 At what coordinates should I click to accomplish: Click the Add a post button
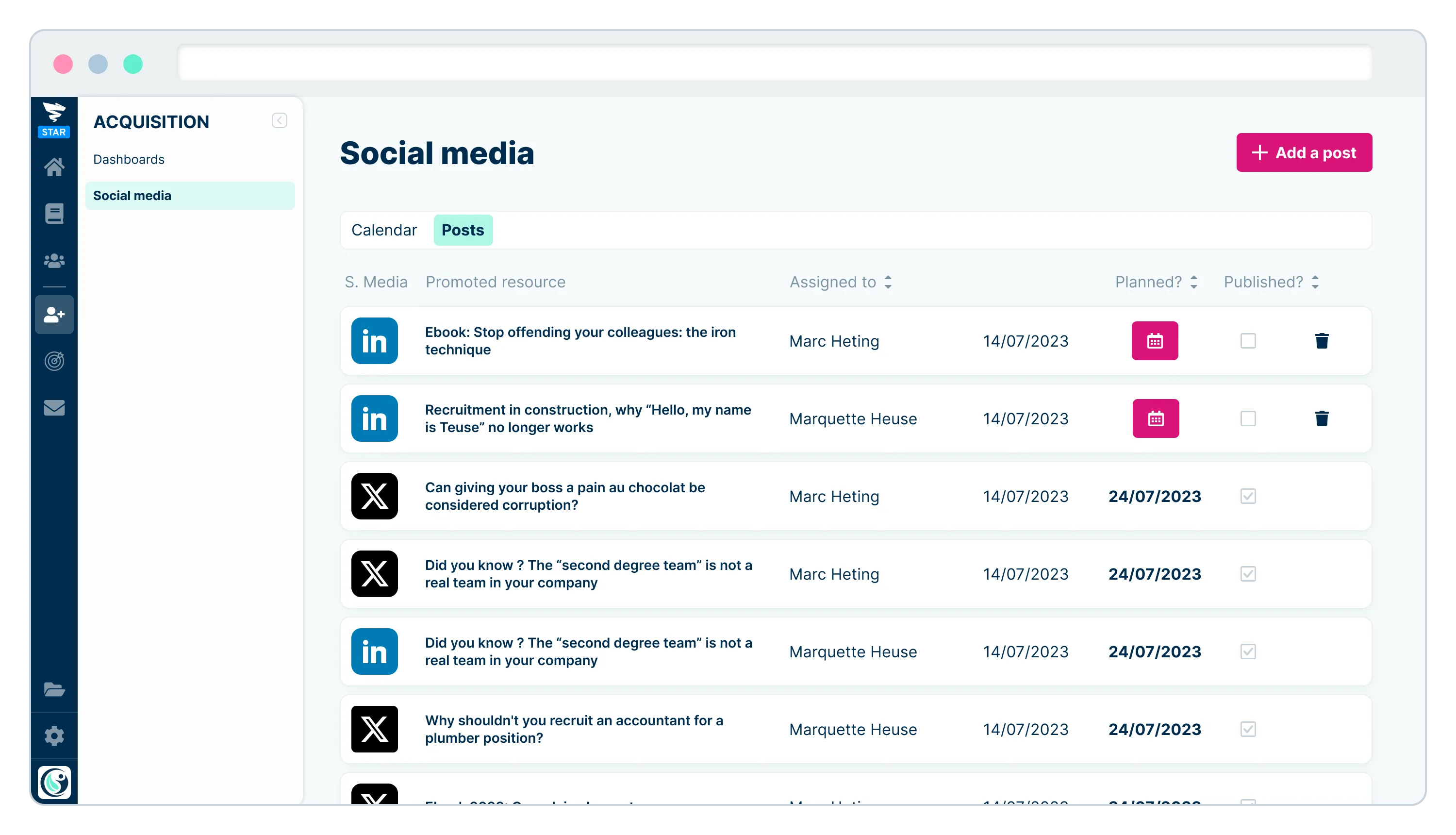coord(1304,152)
